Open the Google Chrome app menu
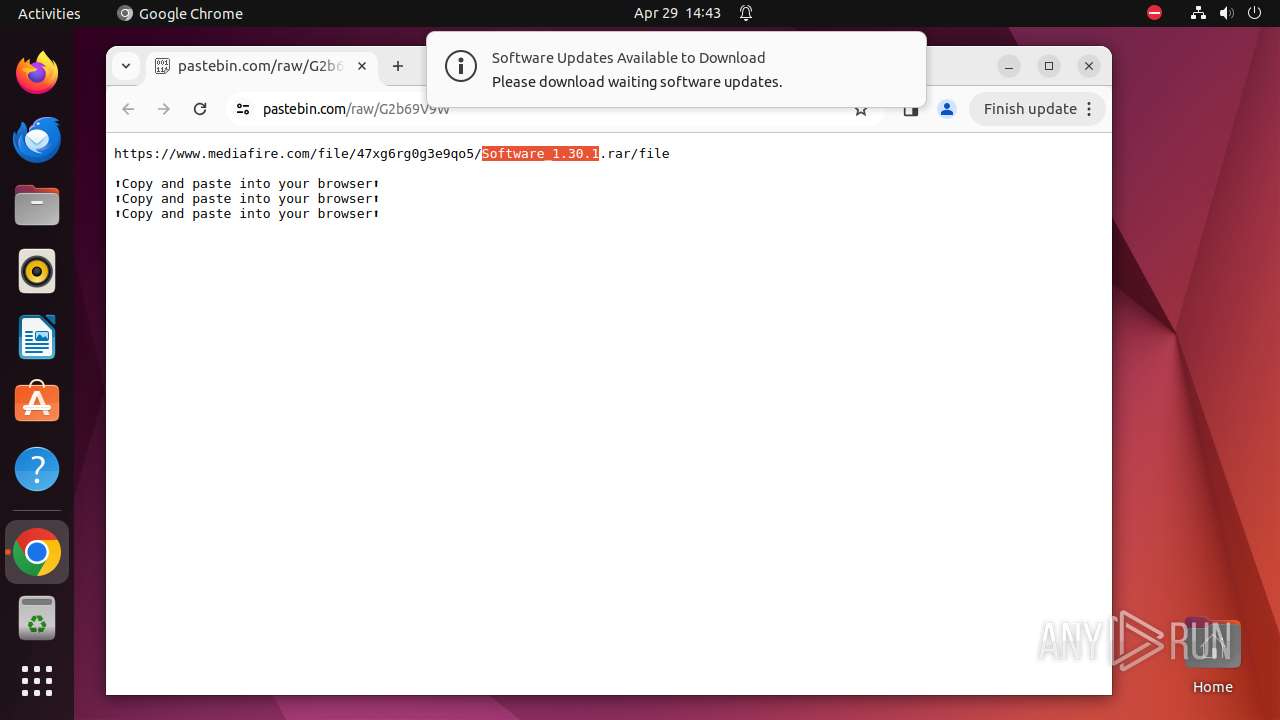The height and width of the screenshot is (720, 1280). [x=180, y=13]
